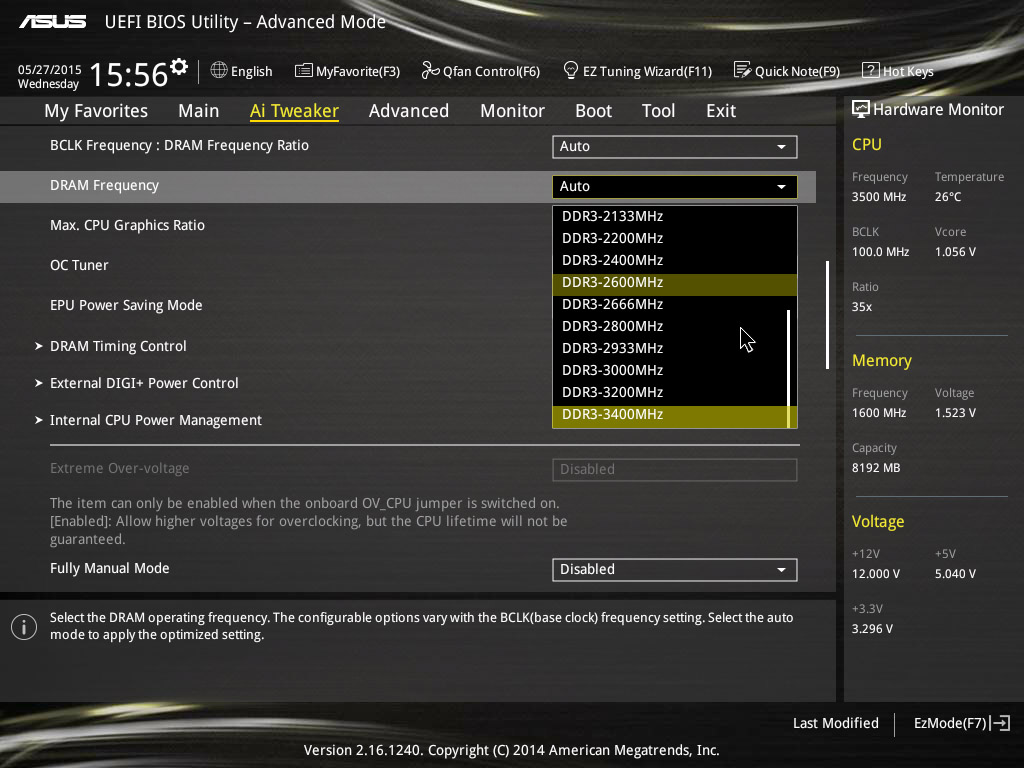Click the +12V 12.000 V reading
Viewport: 1024px width, 768px height.
pyautogui.click(x=876, y=573)
